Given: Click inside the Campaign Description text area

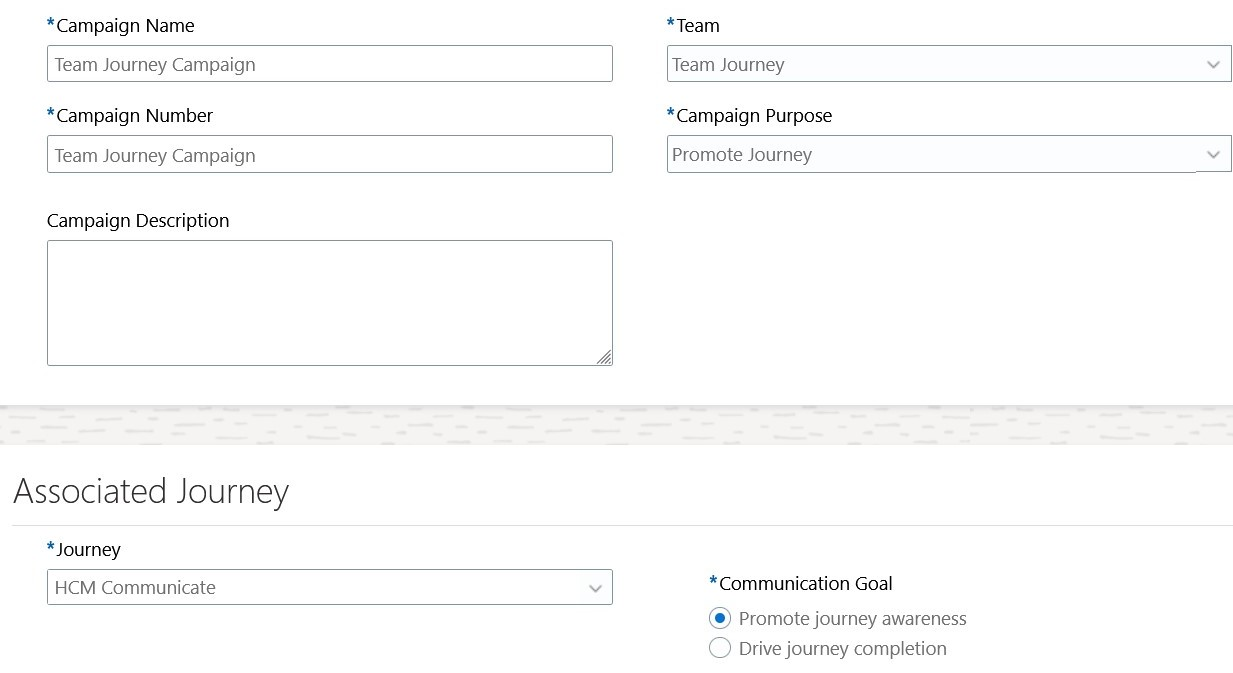Looking at the screenshot, I should [x=329, y=302].
